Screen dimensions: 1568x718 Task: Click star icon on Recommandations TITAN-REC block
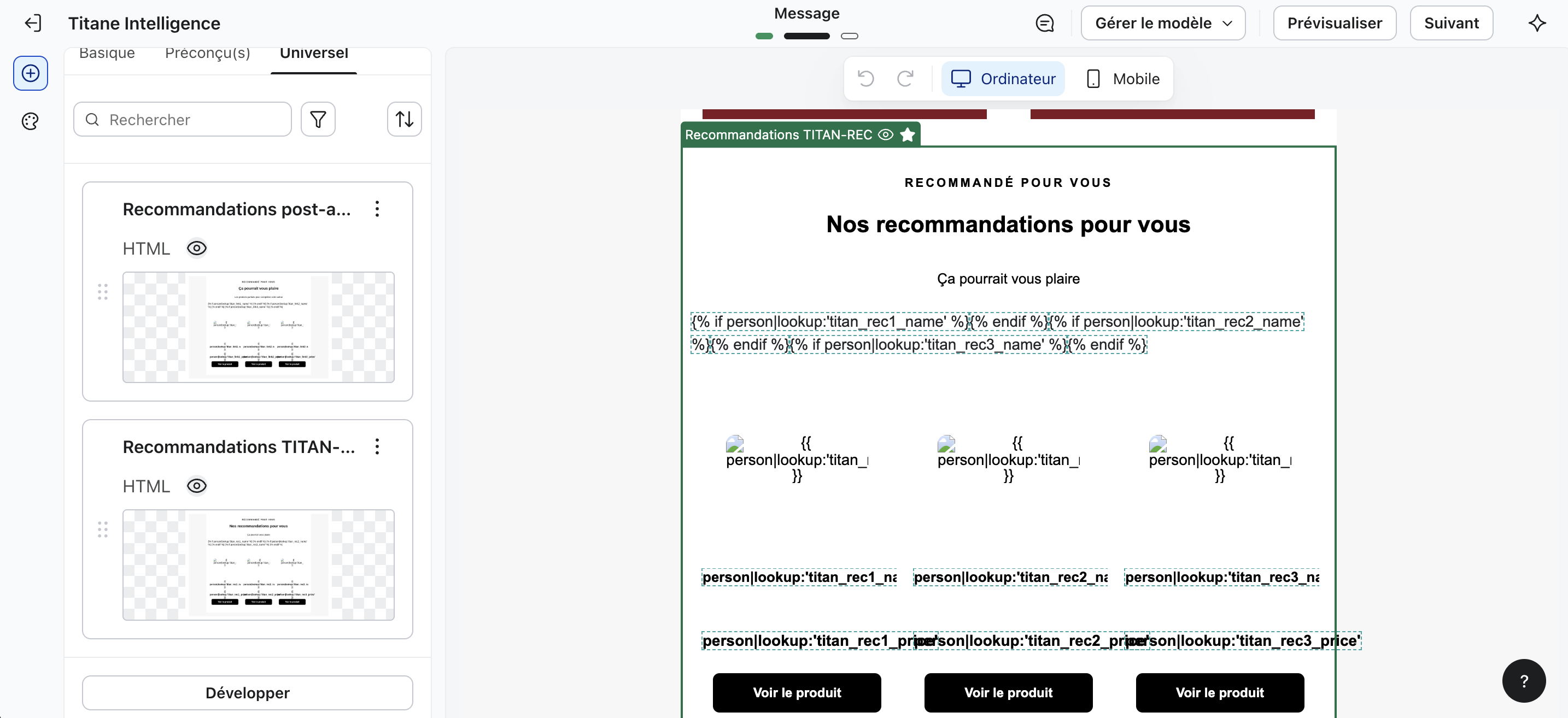907,134
